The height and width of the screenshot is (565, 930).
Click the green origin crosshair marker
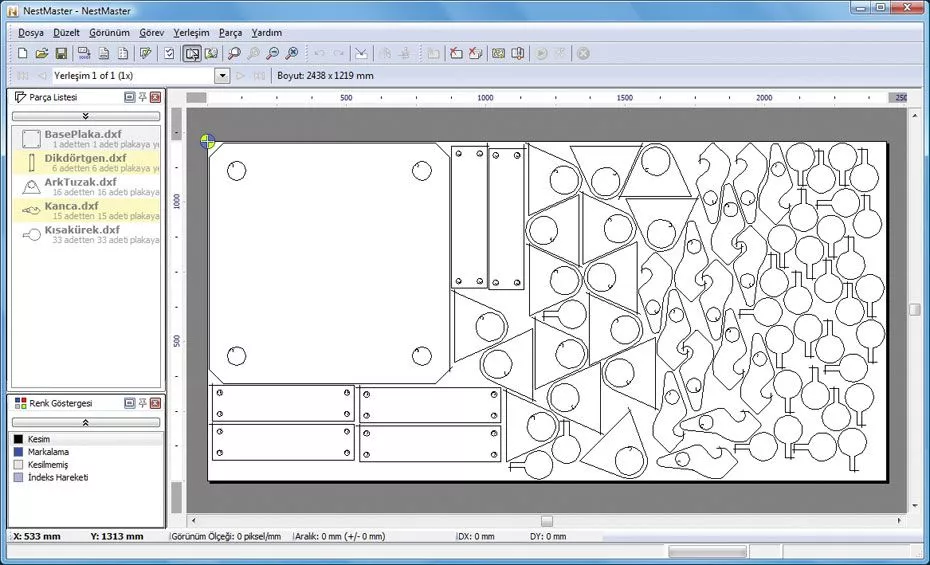coord(207,141)
